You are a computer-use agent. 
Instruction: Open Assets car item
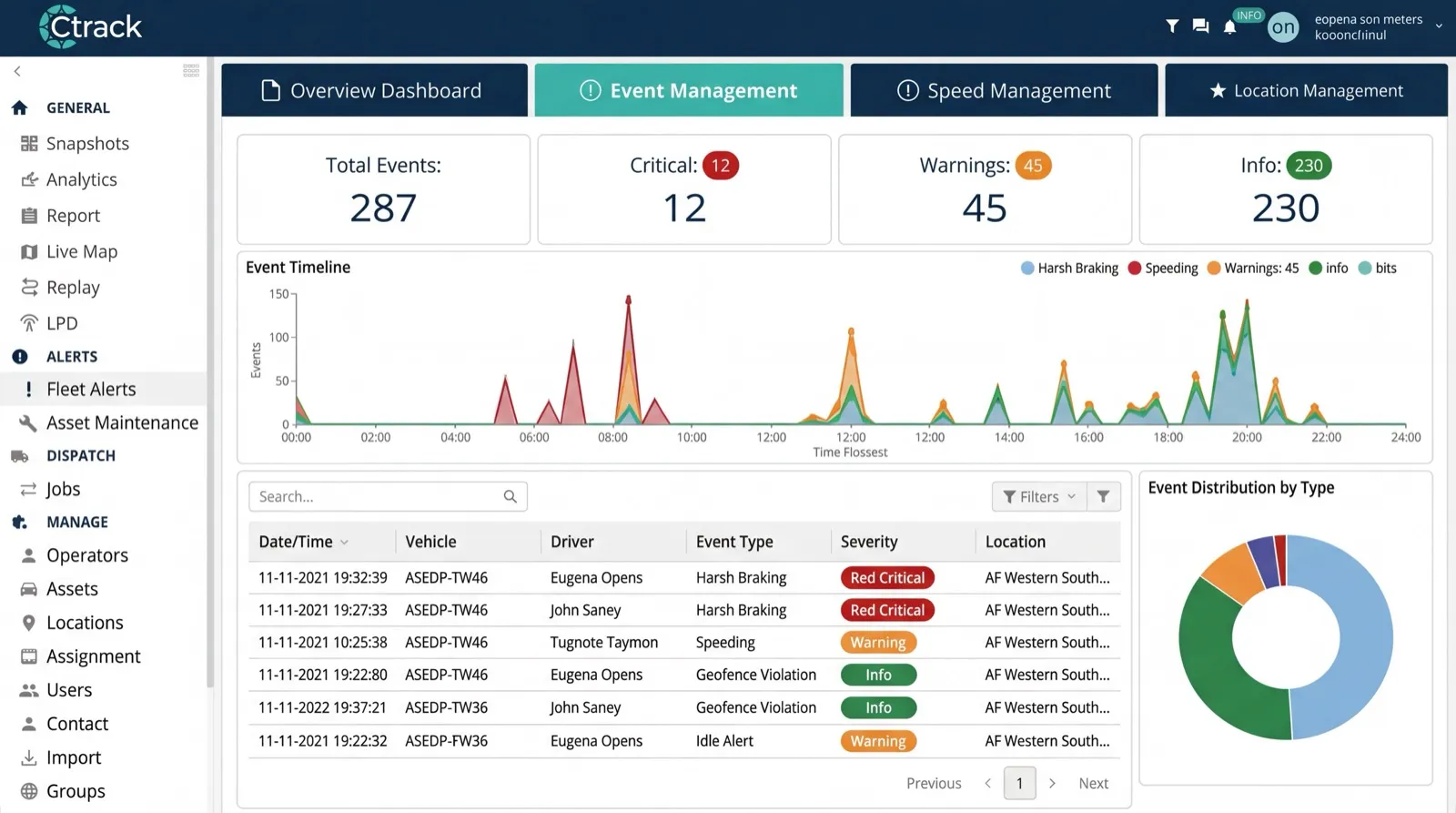tap(72, 589)
